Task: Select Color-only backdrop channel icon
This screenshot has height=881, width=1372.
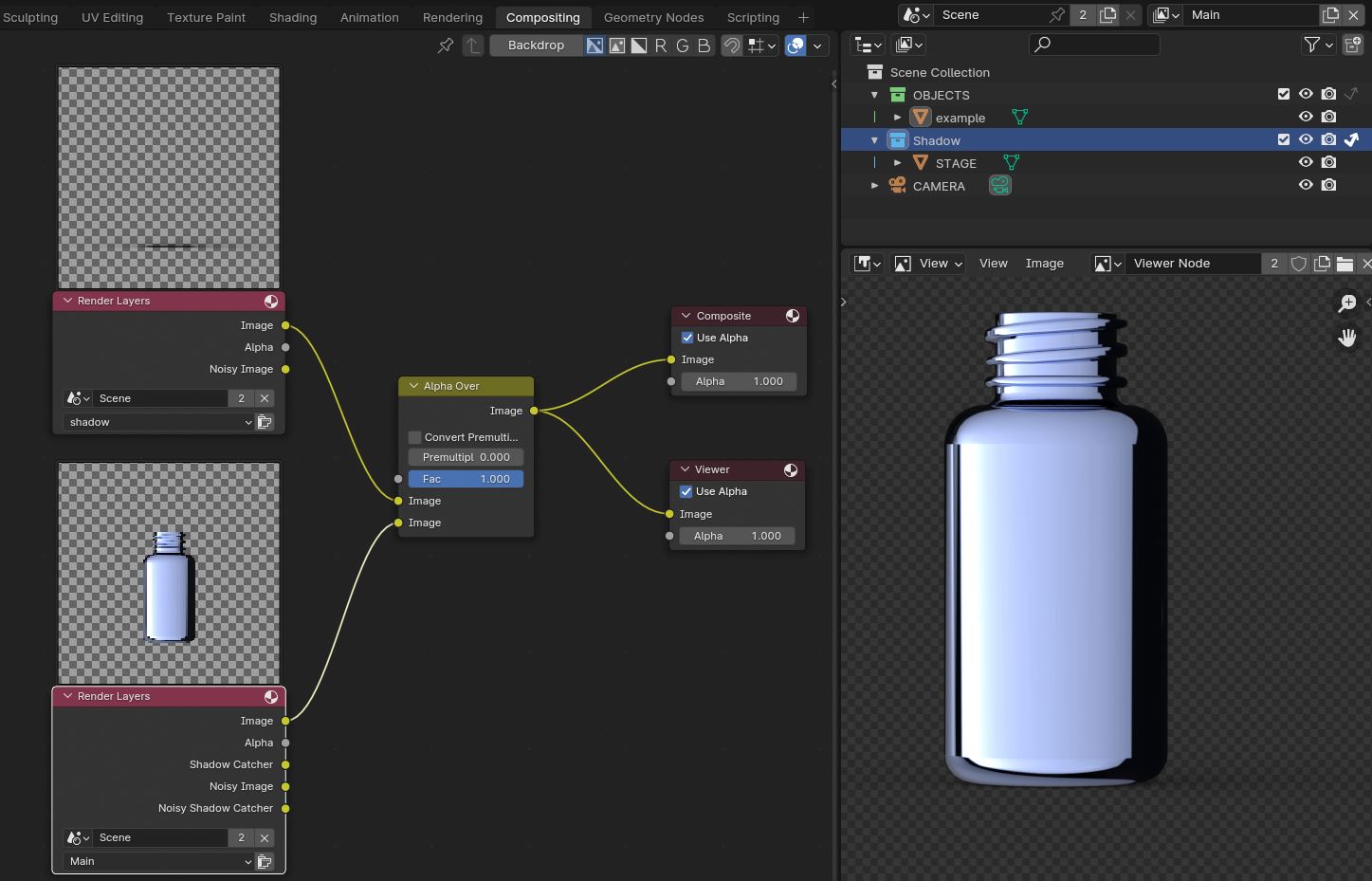Action: [616, 46]
